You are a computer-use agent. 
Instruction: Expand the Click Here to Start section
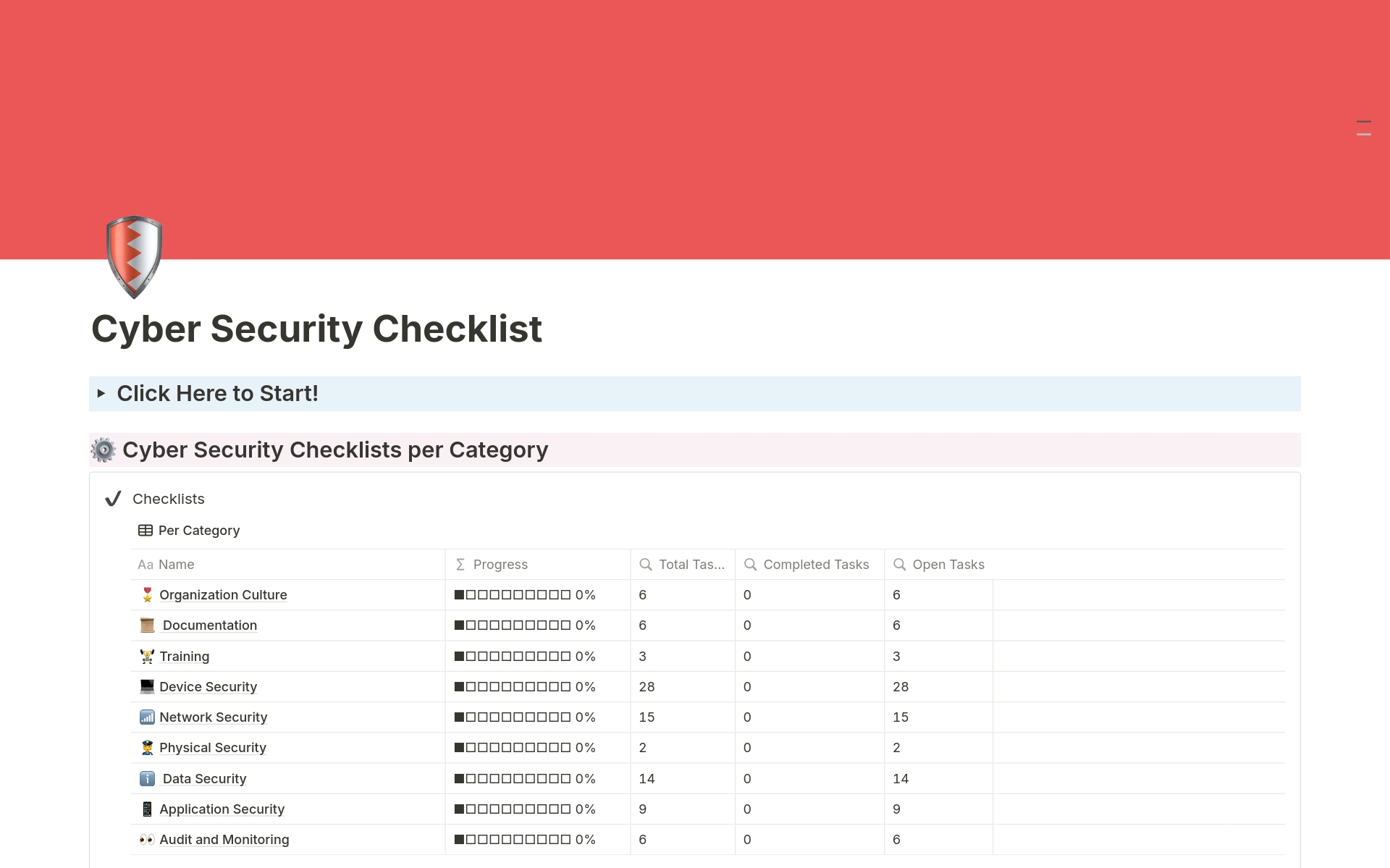(101, 394)
